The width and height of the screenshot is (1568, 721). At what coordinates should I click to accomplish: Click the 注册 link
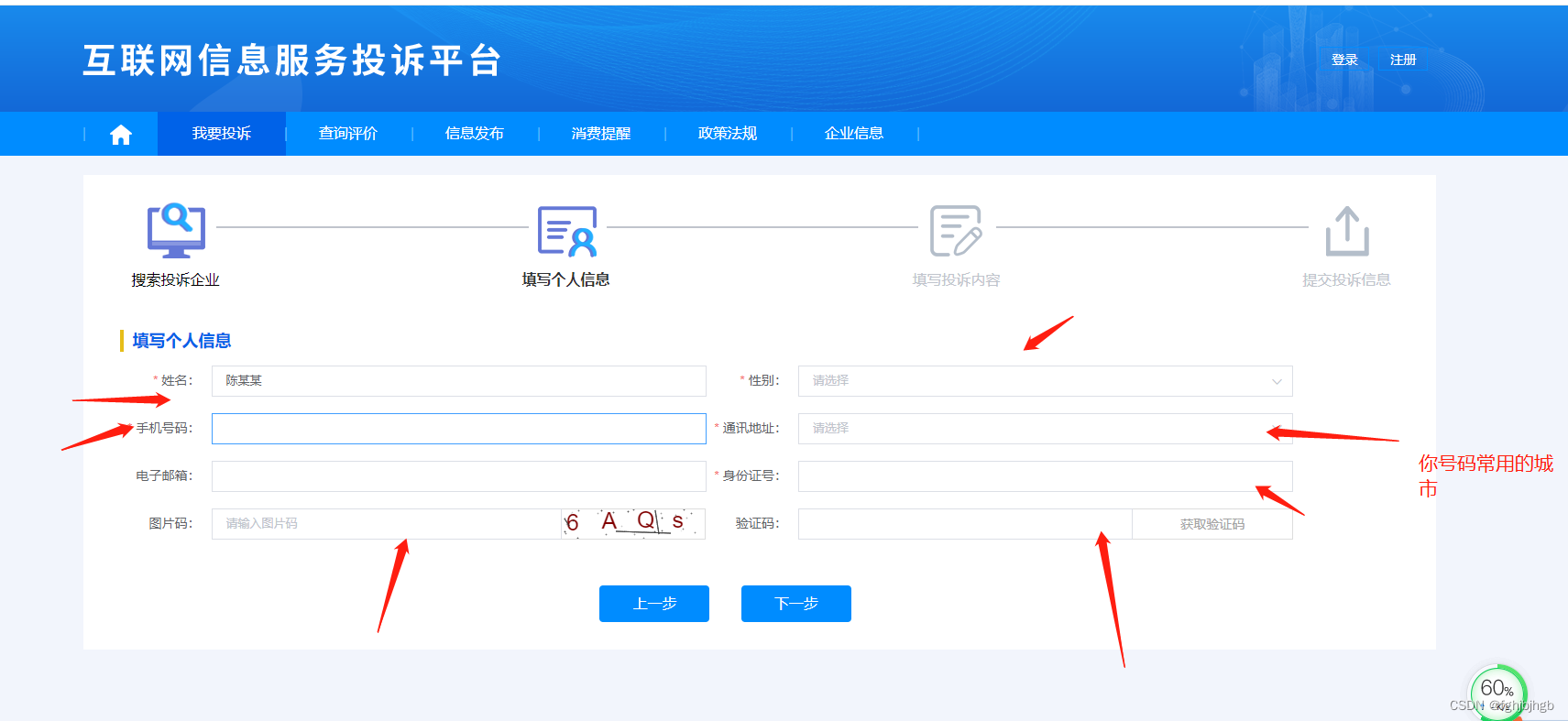point(1403,60)
